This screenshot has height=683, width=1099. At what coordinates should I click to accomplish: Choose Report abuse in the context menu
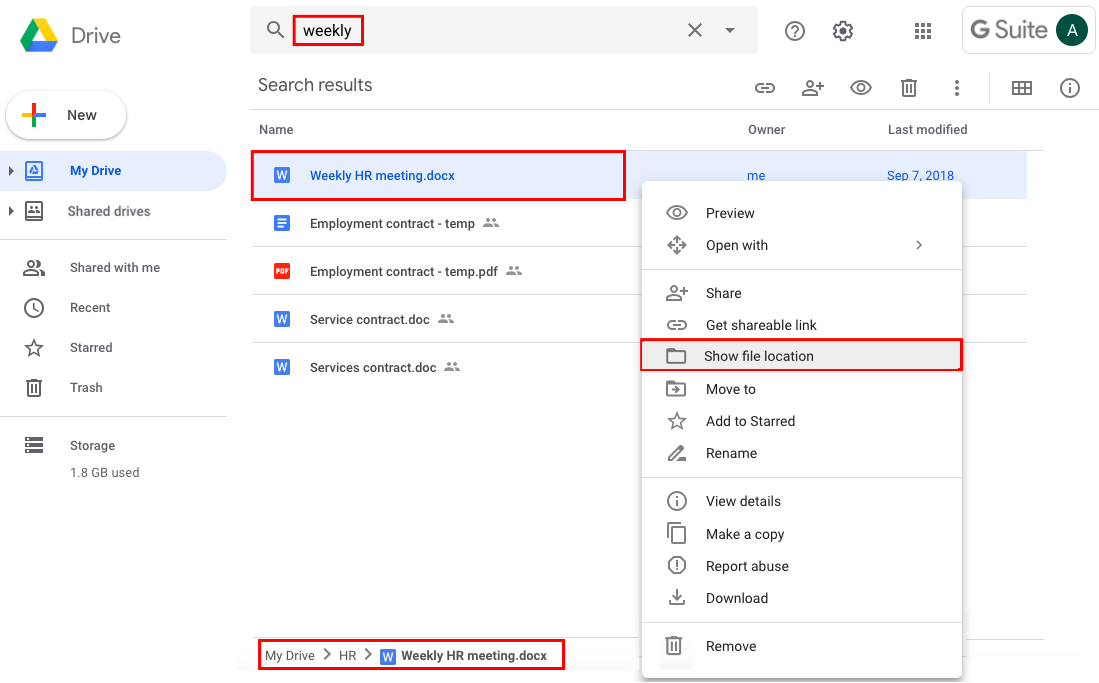801,567
